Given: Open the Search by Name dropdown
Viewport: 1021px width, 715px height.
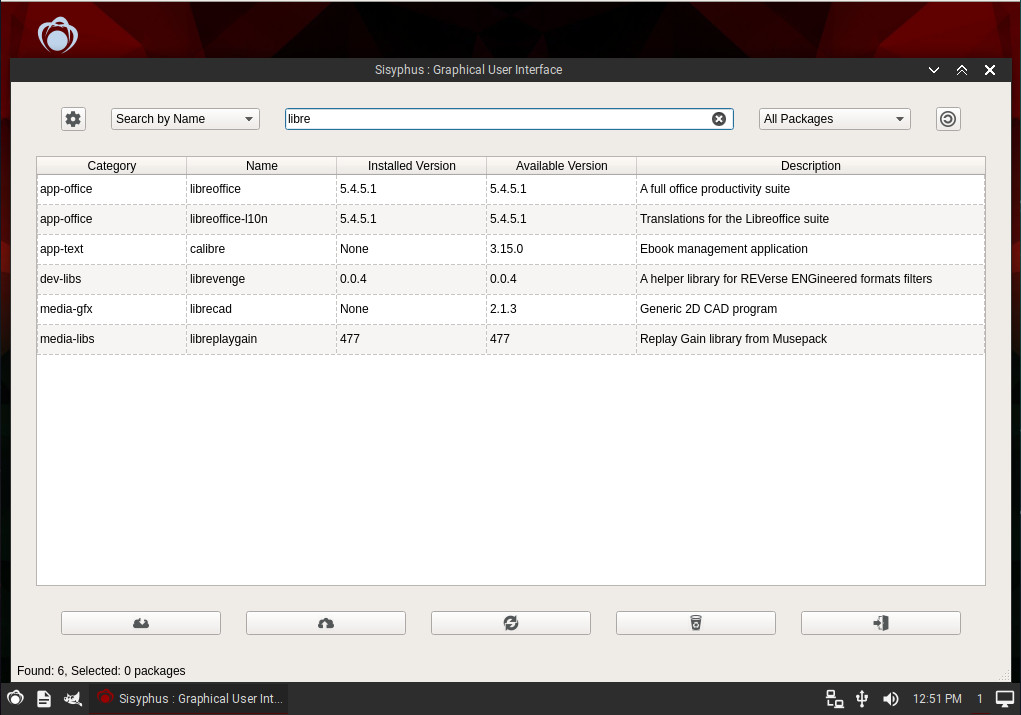Looking at the screenshot, I should click(185, 119).
